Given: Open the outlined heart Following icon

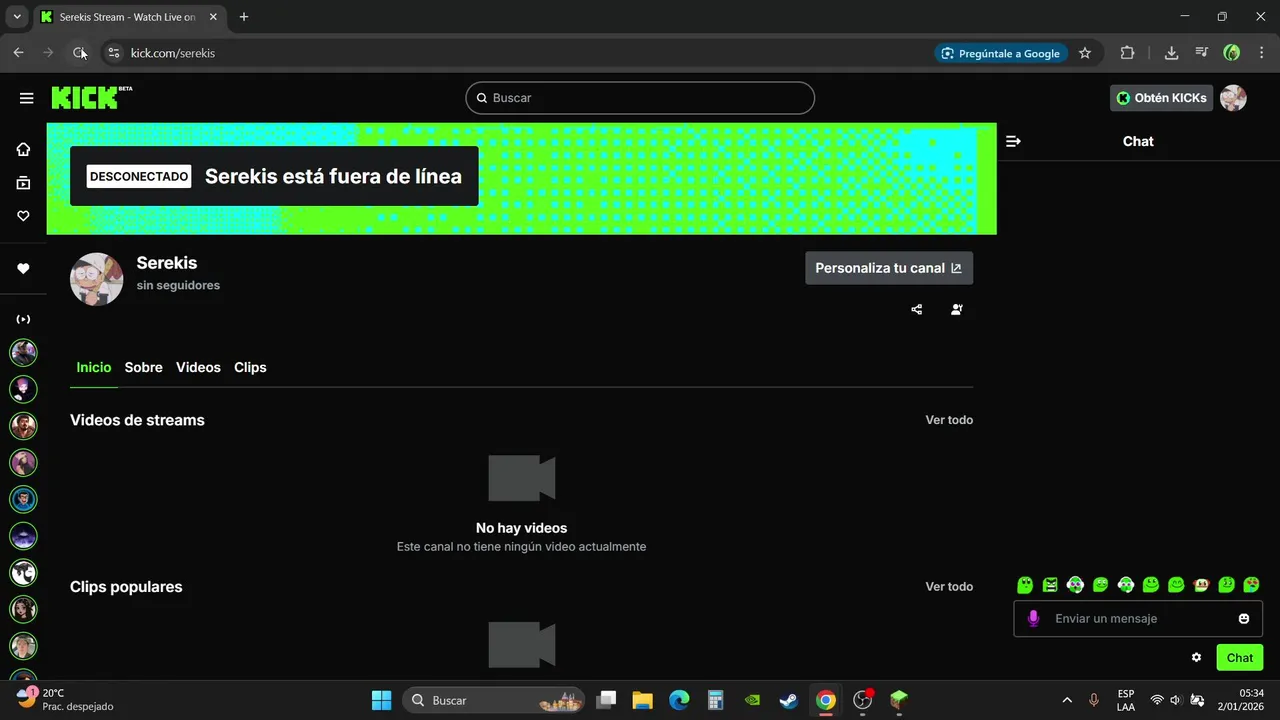Looking at the screenshot, I should point(23,216).
